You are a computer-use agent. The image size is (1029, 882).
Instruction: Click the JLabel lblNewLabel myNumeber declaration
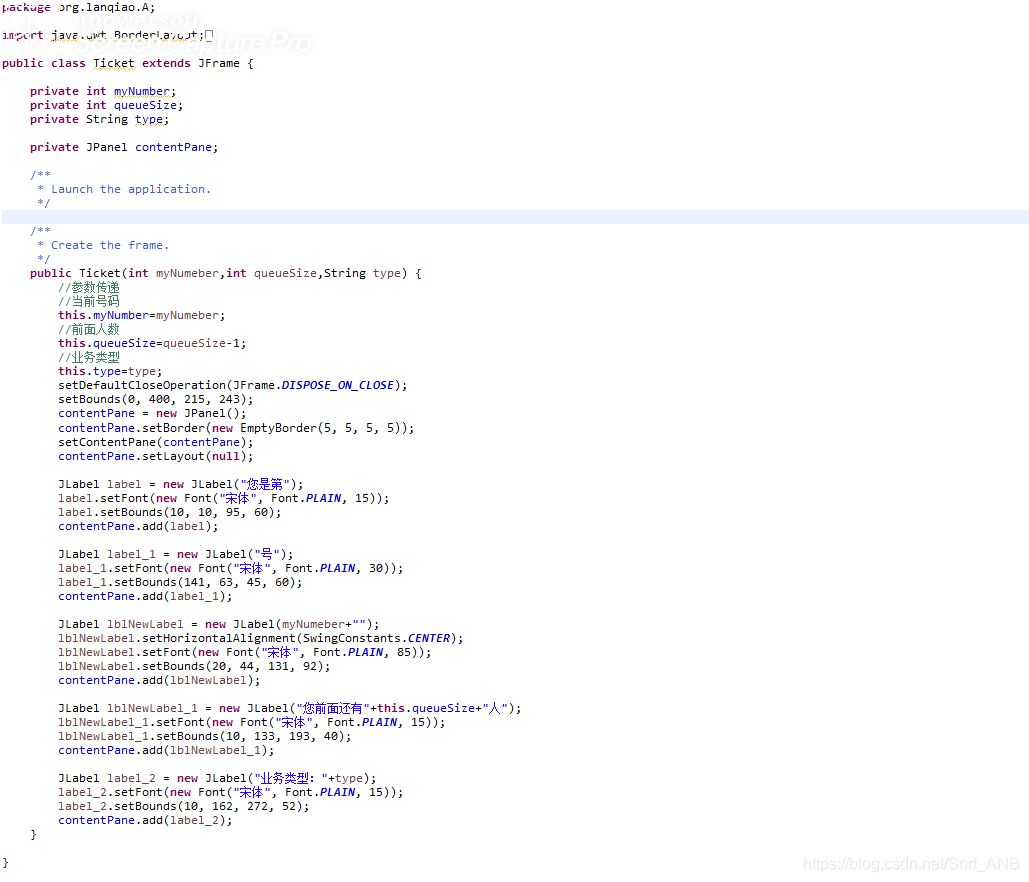click(219, 624)
